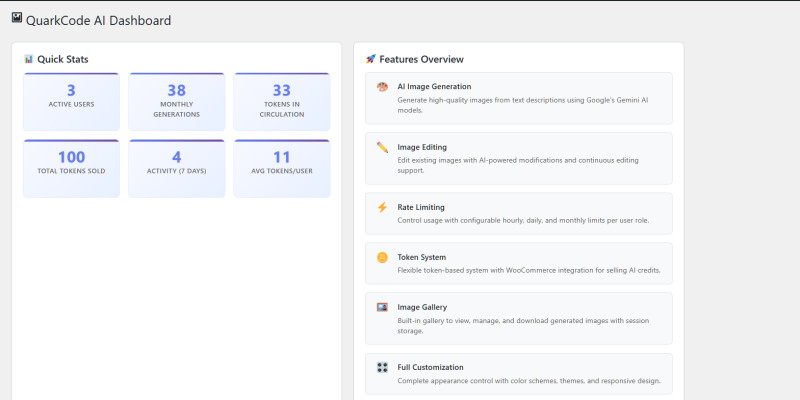The image size is (800, 400).
Task: Click the AI Image Generation feature title
Action: pyautogui.click(x=434, y=87)
